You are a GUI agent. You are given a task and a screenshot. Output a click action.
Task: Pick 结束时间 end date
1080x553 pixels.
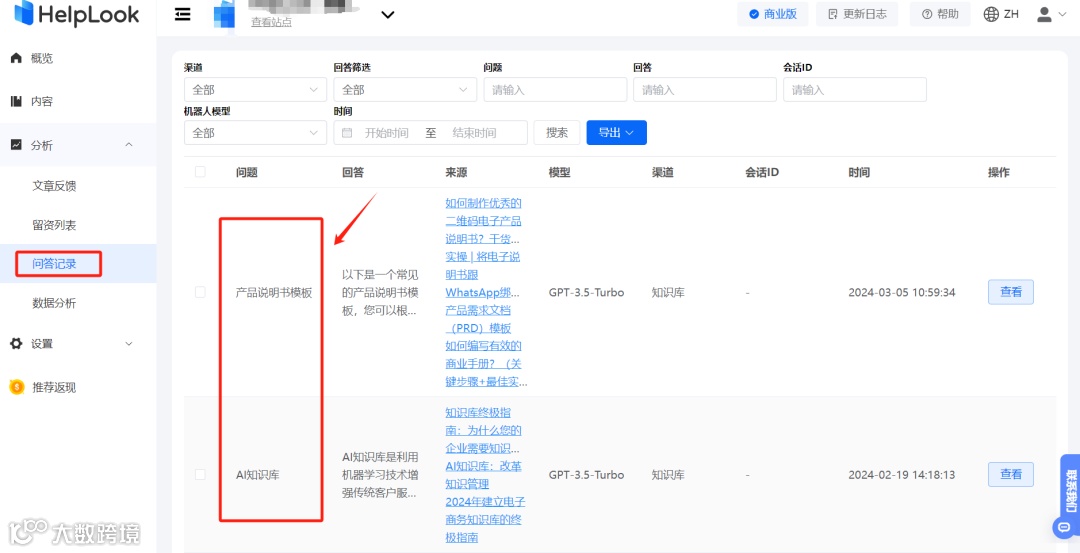click(474, 133)
